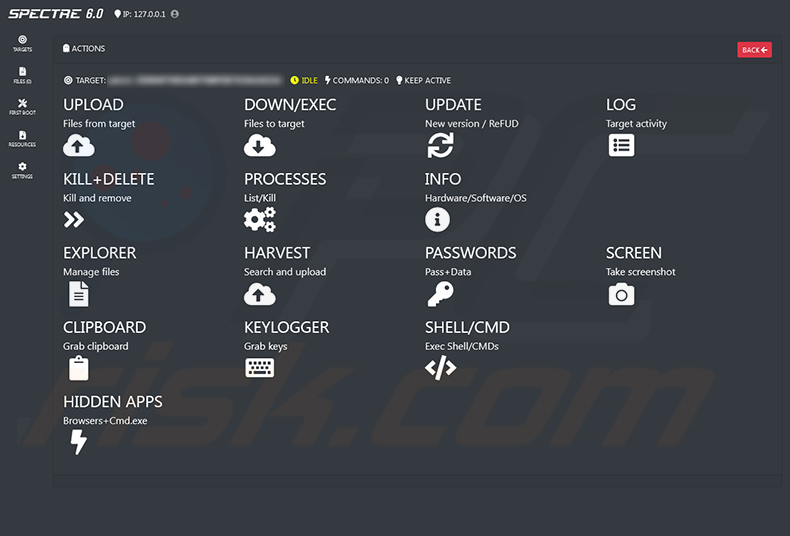The width and height of the screenshot is (790, 536).
Task: Open the Log list icon
Action: click(x=621, y=145)
